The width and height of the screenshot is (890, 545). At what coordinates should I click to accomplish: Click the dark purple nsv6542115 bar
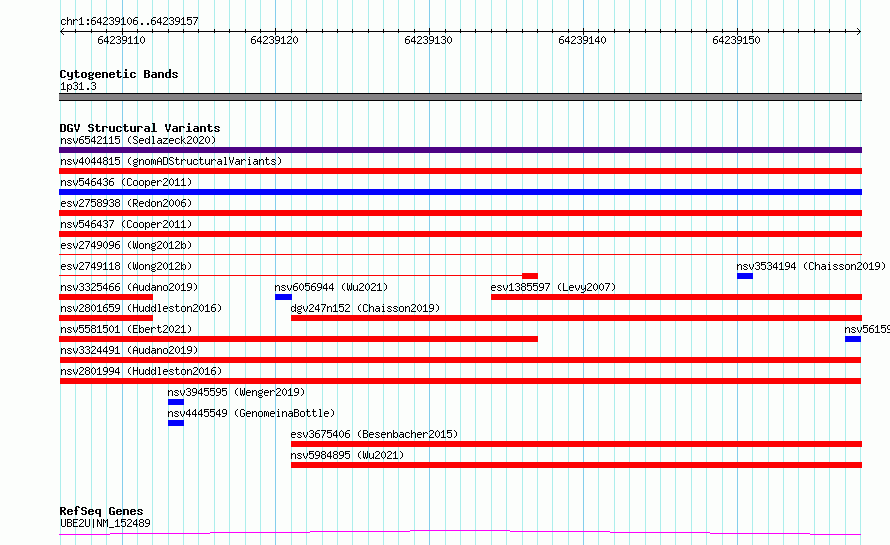460,150
